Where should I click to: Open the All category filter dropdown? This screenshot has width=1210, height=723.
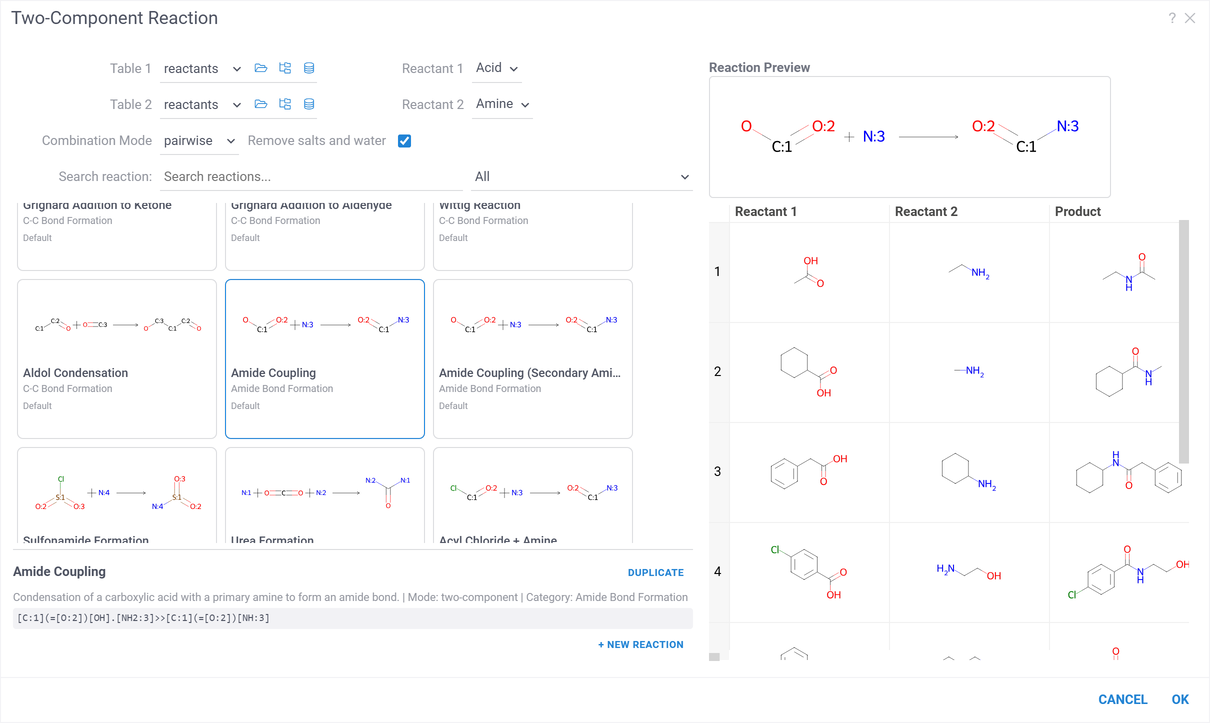(x=582, y=177)
